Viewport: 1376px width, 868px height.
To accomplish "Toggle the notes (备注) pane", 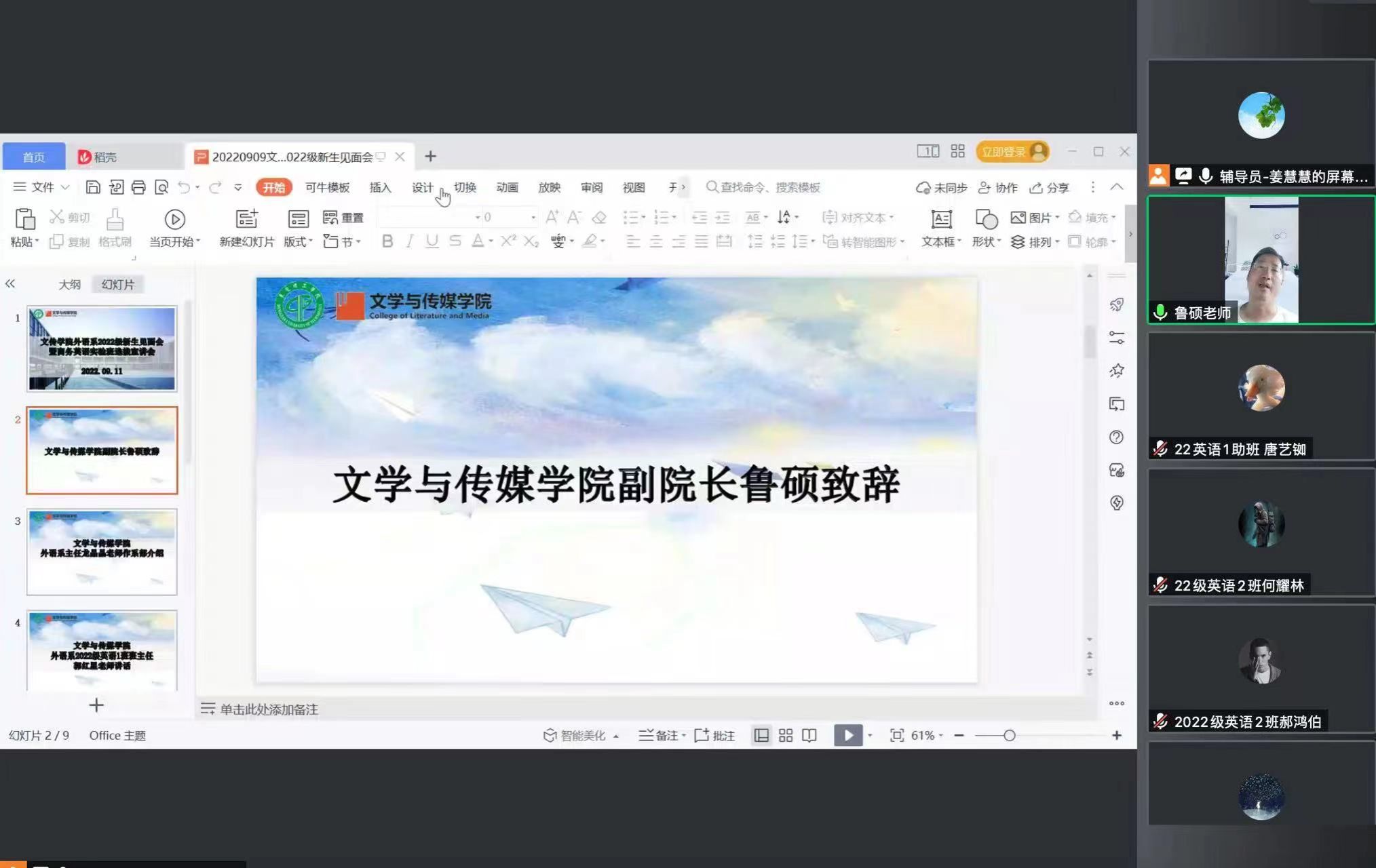I will (x=659, y=735).
